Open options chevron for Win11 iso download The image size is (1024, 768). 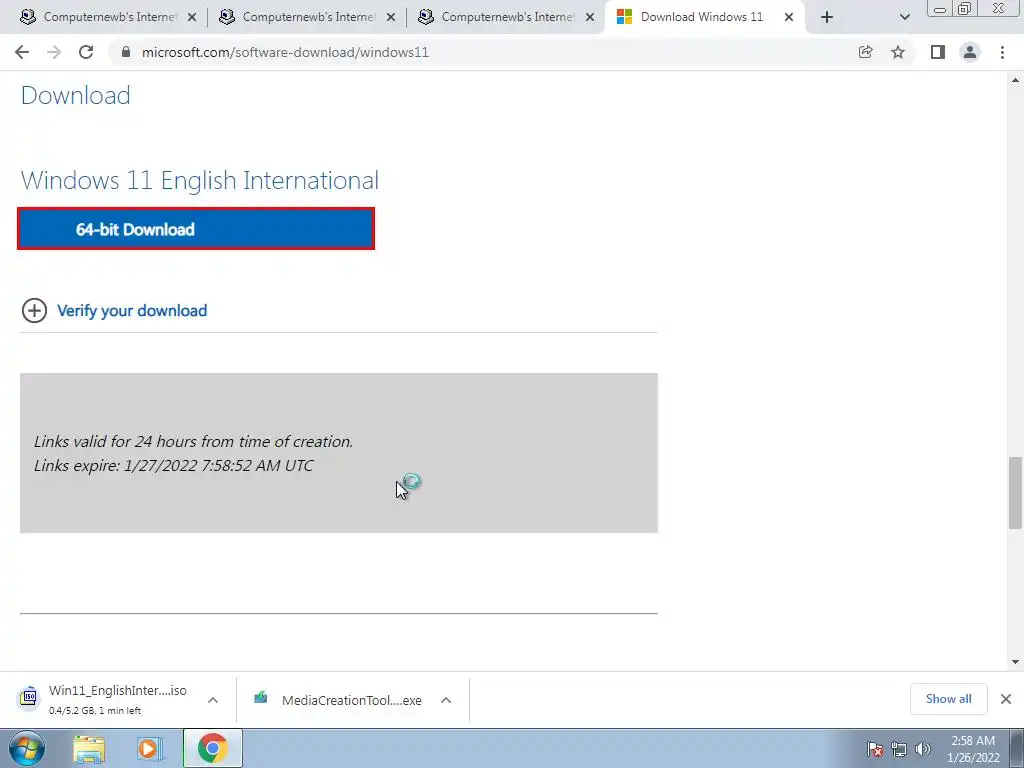click(x=213, y=700)
